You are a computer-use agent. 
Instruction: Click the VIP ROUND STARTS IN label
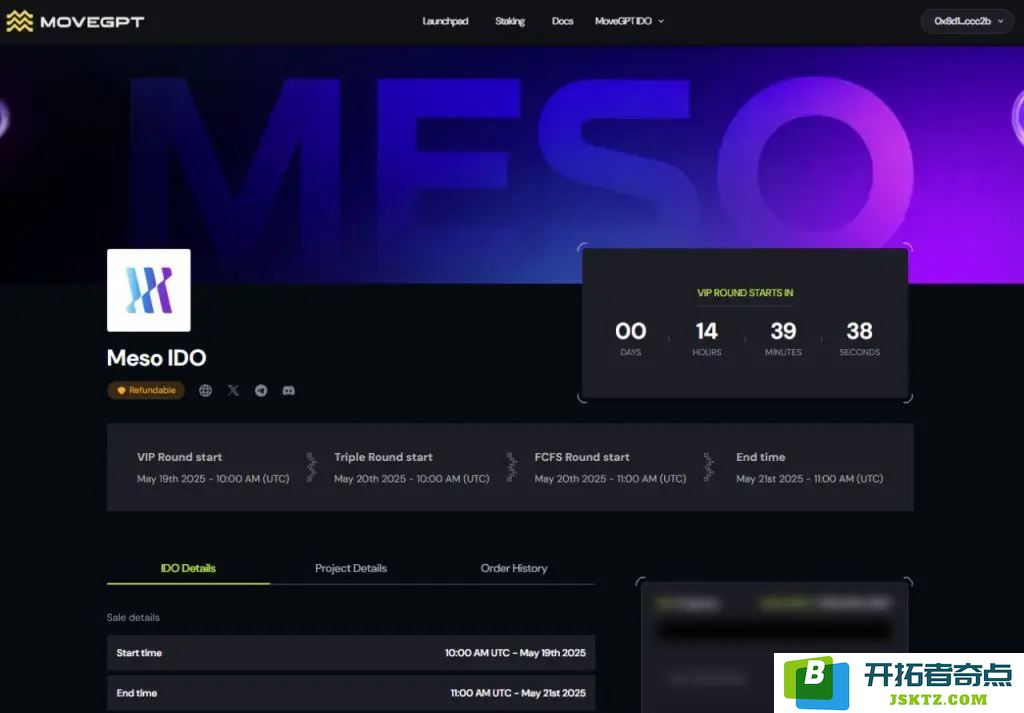tap(745, 293)
